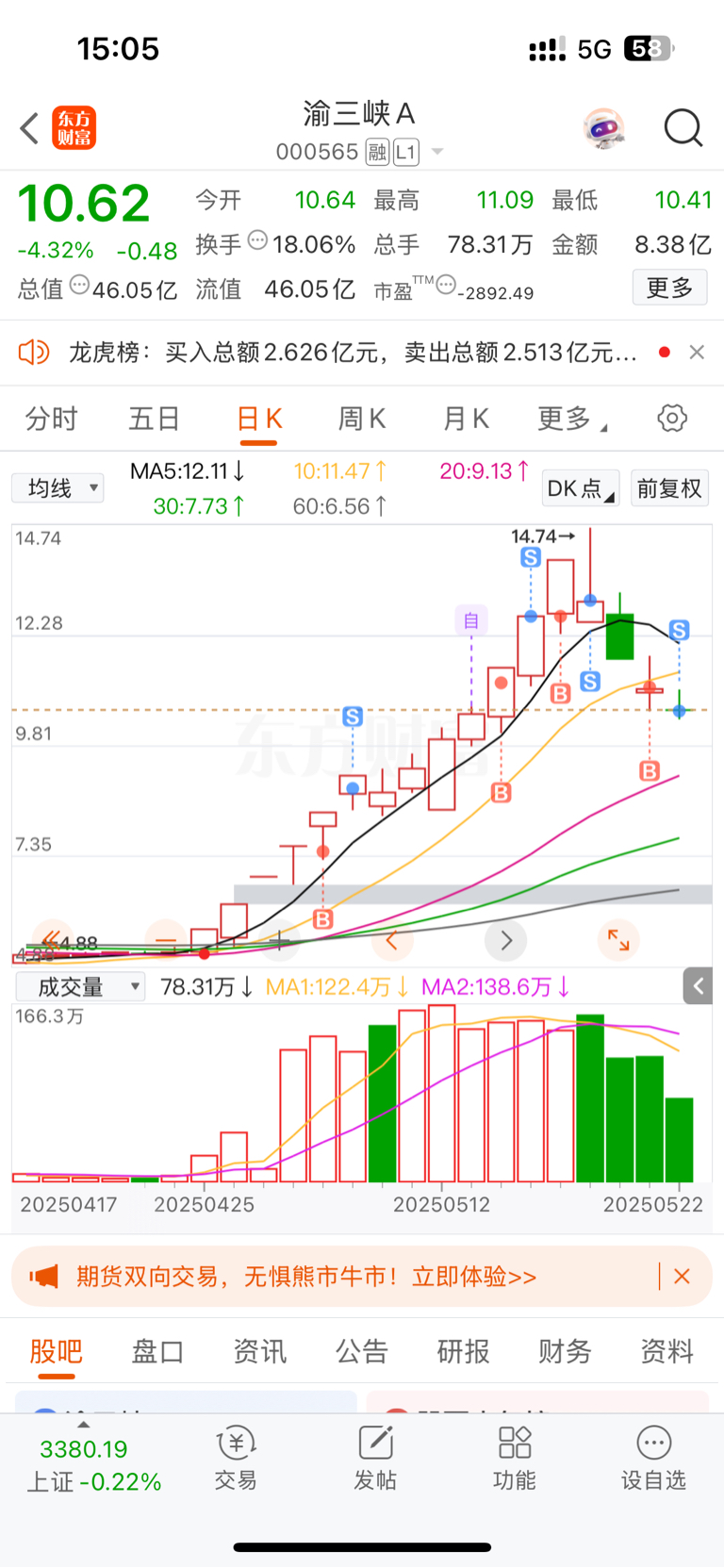Toggle the 前复权 adjustment button

point(669,488)
